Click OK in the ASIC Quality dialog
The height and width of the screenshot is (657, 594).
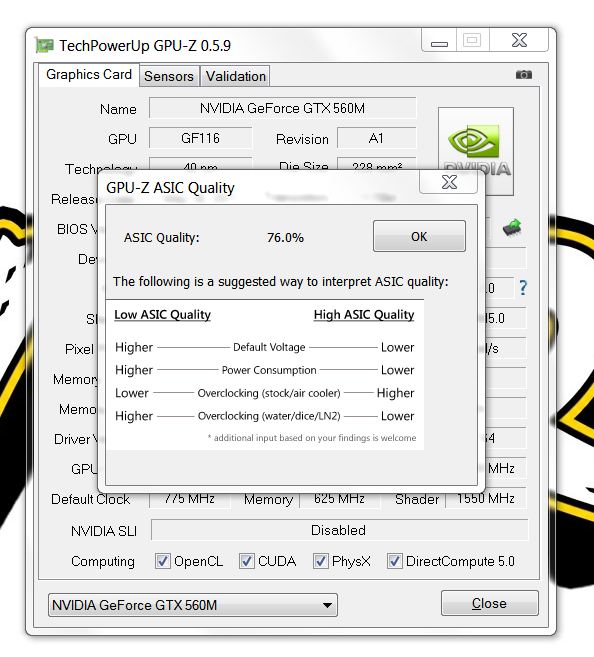pyautogui.click(x=419, y=236)
